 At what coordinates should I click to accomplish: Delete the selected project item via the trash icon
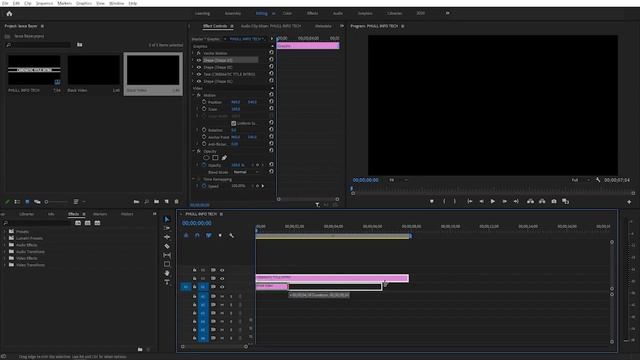176,202
